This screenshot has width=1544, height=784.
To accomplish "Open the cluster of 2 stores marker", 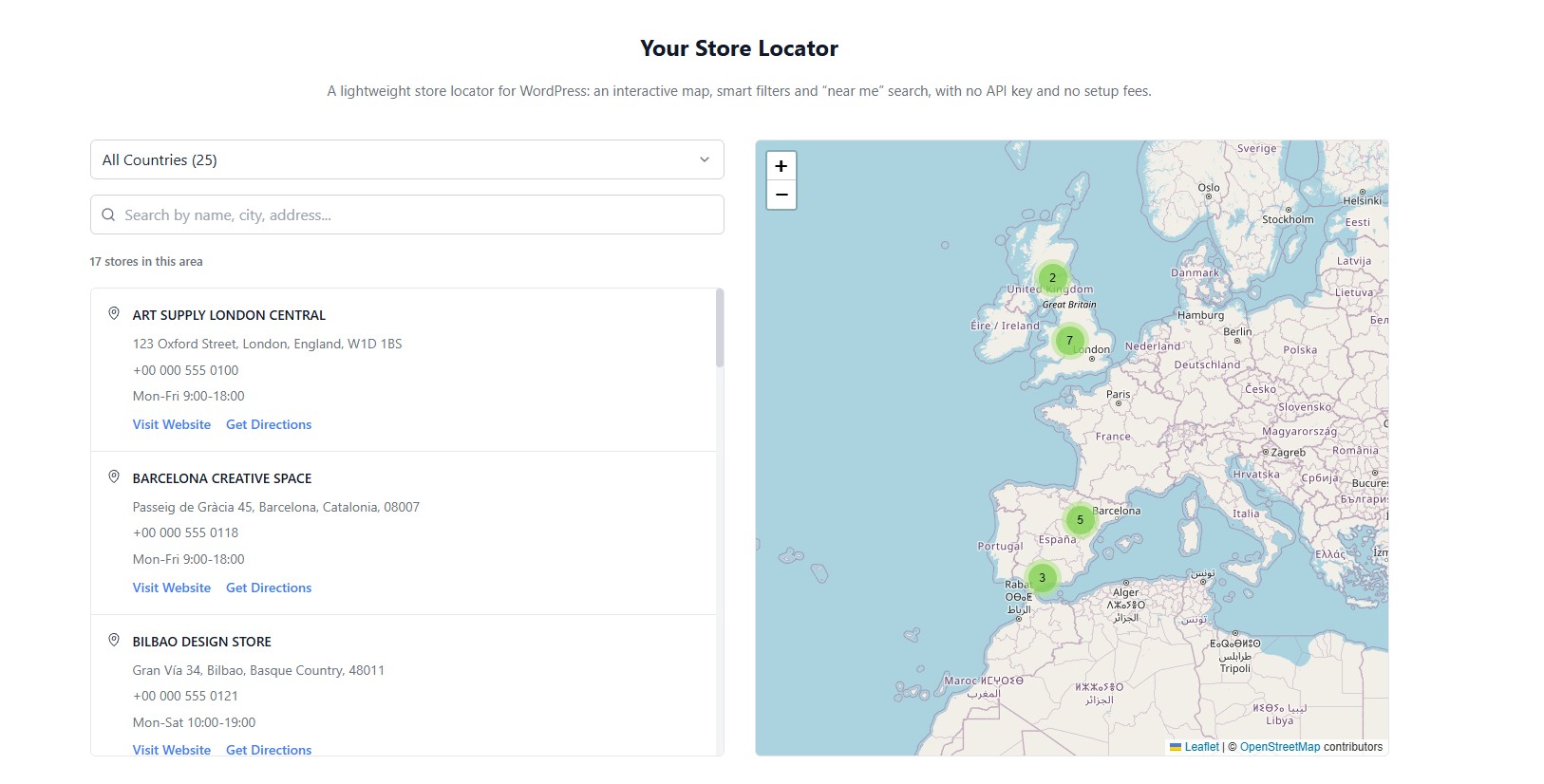I will (1052, 278).
